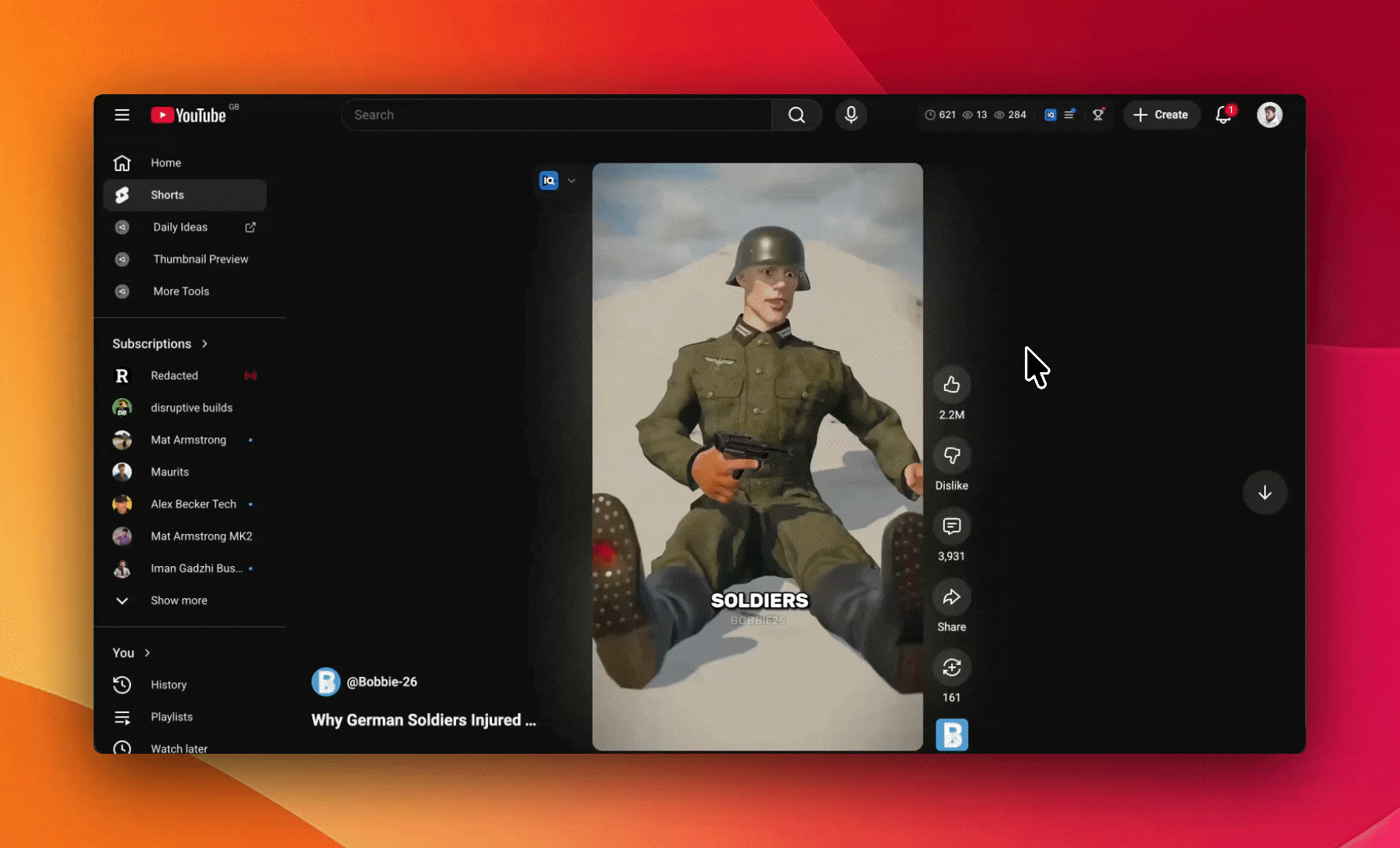Open the @Bobbie-26 channel link
Viewport: 1400px width, 848px height.
tap(381, 682)
